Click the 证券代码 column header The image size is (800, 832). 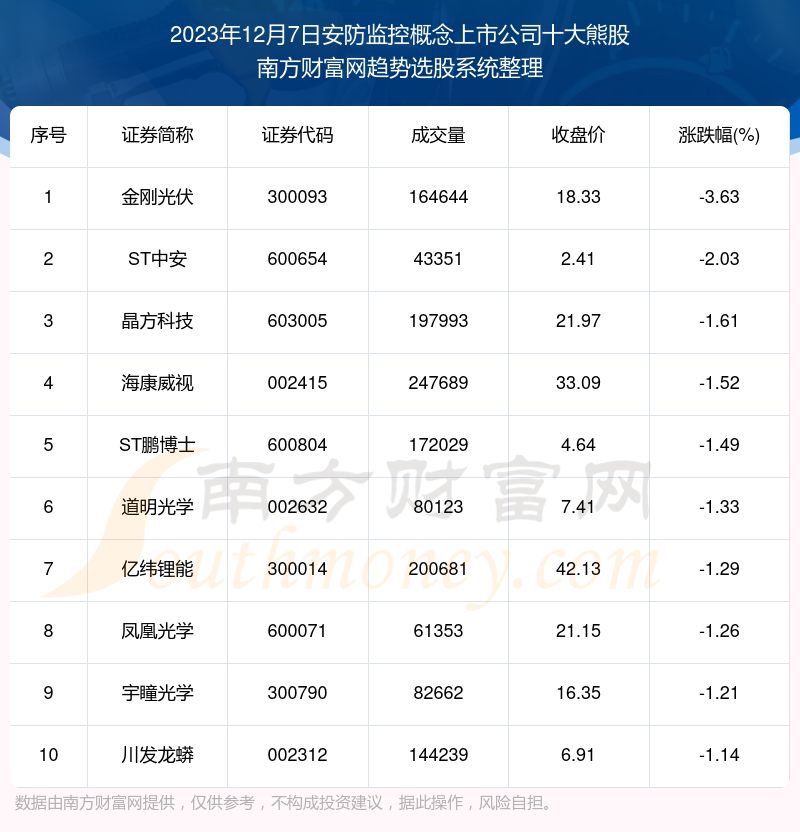click(x=298, y=135)
